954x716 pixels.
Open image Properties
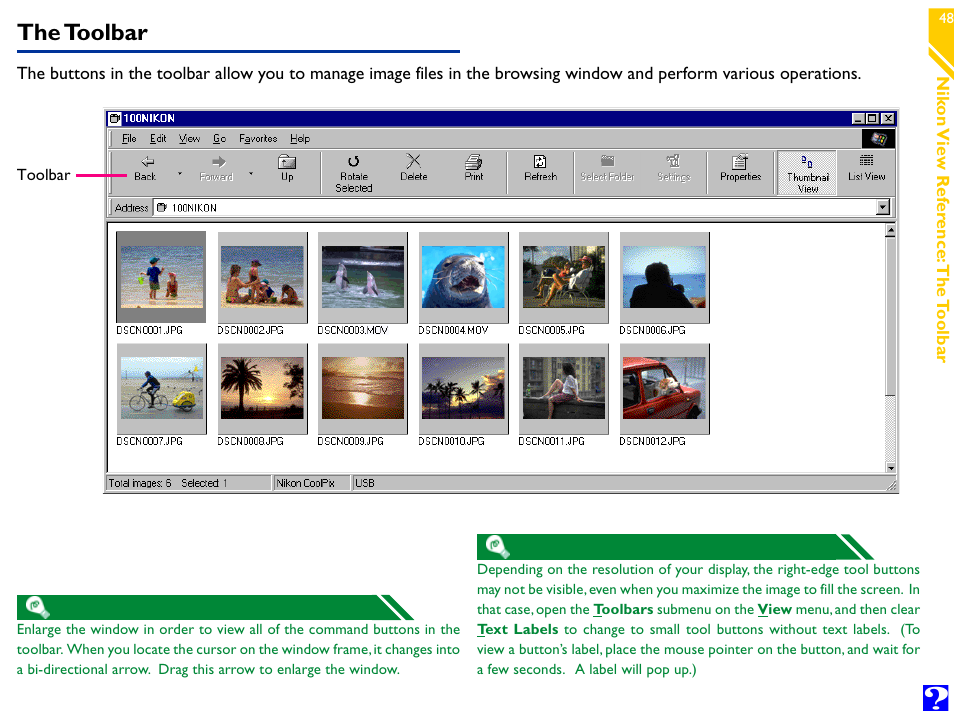point(740,169)
